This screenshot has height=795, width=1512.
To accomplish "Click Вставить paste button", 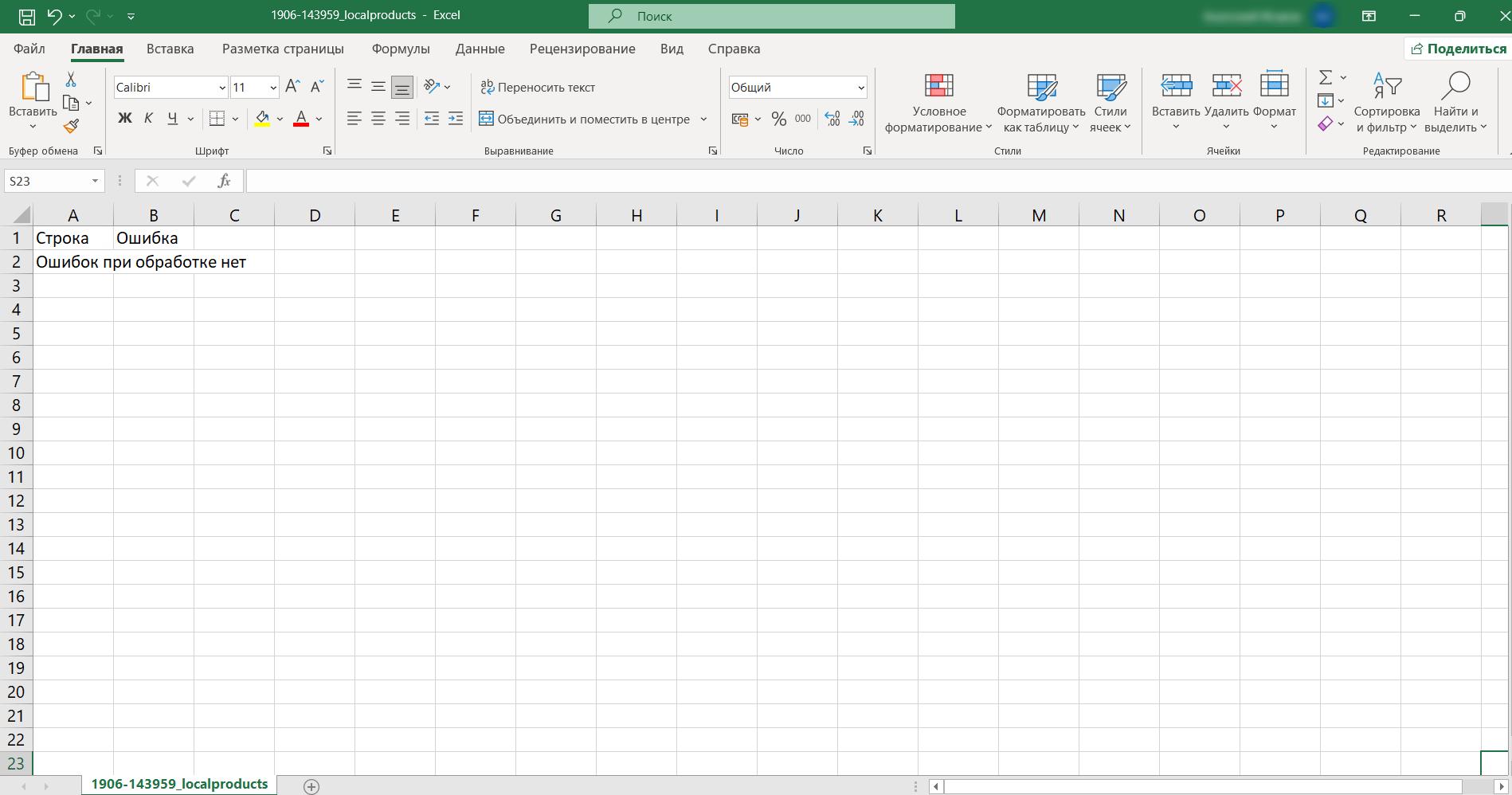I will point(33,101).
